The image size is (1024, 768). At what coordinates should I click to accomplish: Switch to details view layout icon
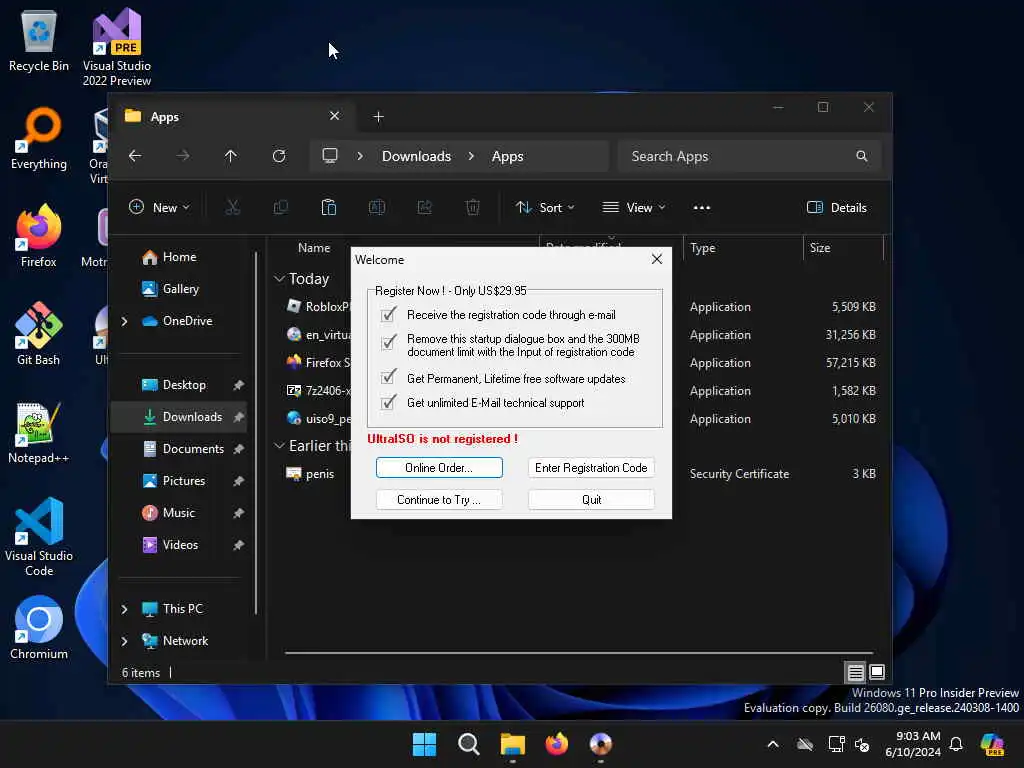[855, 671]
